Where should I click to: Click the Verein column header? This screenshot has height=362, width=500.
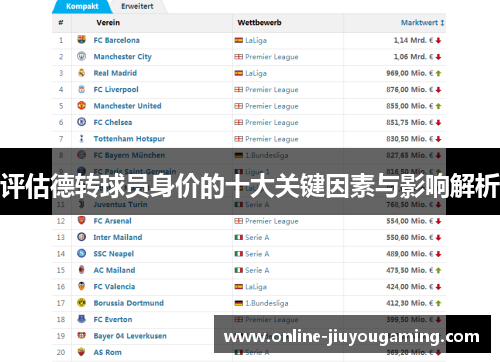(x=108, y=23)
